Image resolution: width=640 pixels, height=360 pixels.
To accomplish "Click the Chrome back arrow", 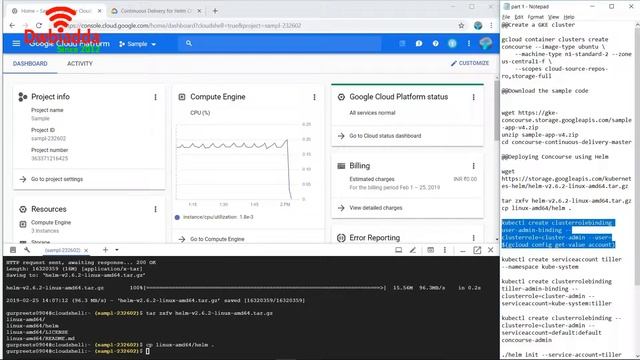I will point(12,25).
